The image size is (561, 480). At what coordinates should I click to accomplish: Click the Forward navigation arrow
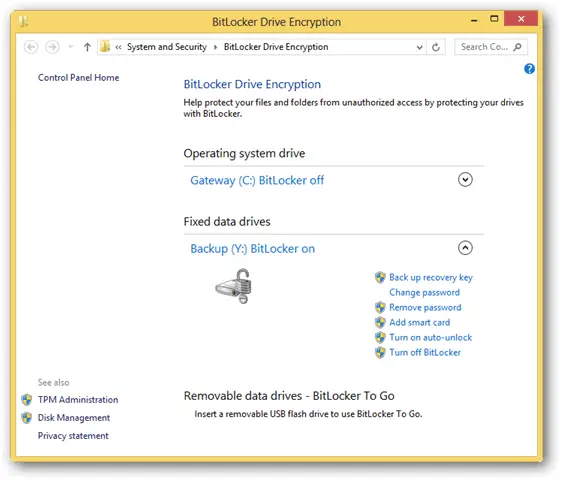click(52, 47)
